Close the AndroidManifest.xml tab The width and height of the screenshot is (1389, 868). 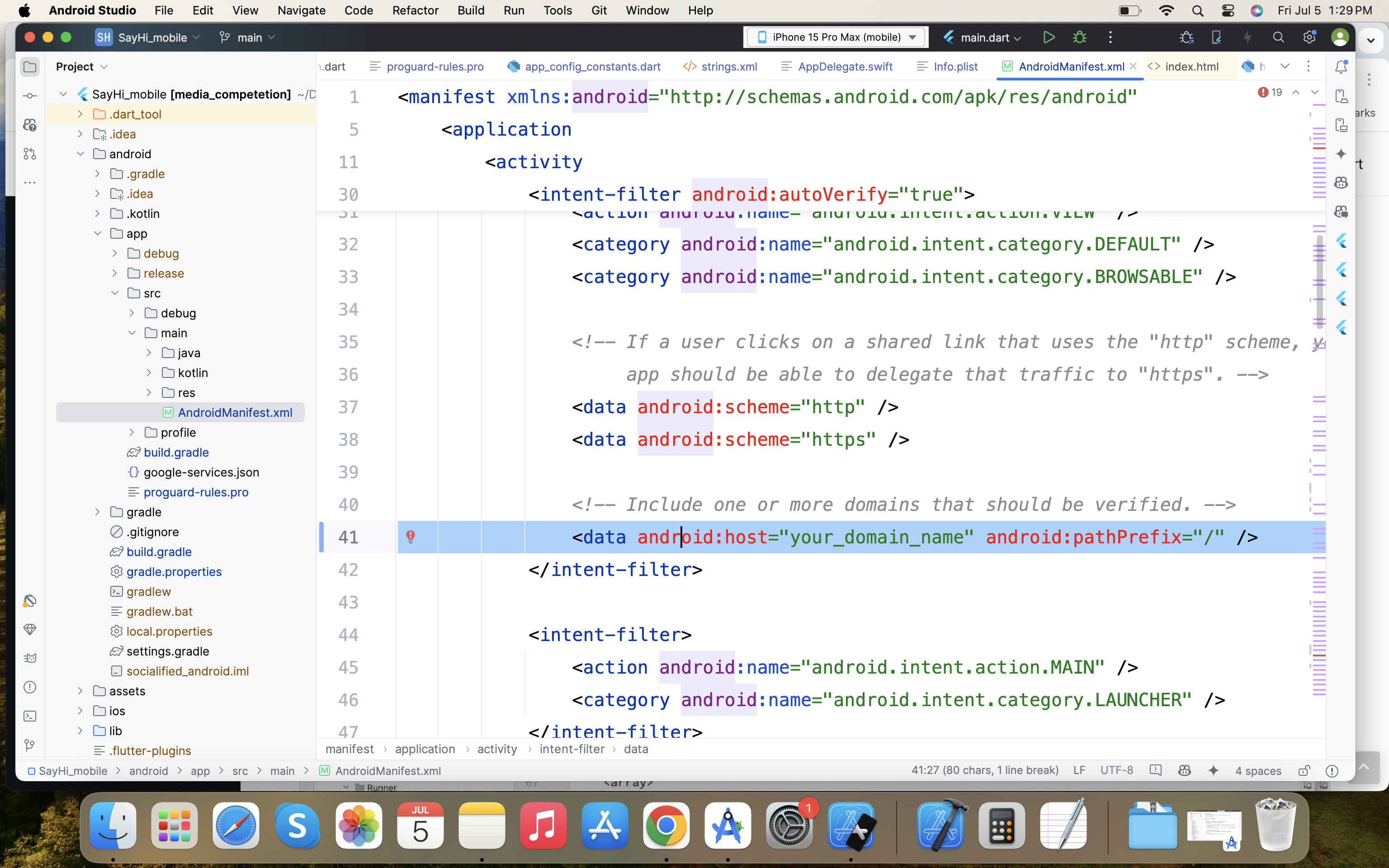coord(1133,66)
